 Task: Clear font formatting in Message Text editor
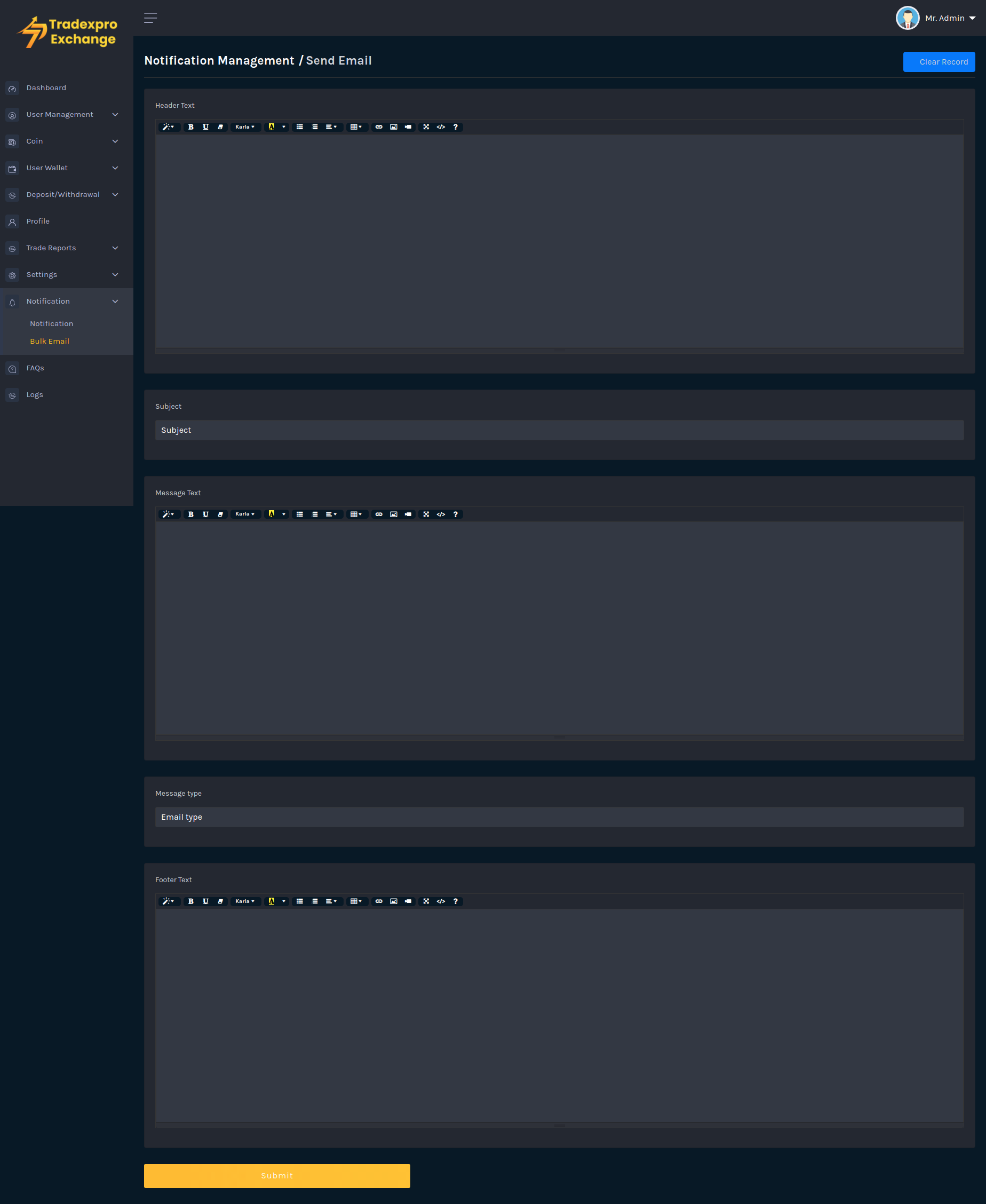(220, 514)
